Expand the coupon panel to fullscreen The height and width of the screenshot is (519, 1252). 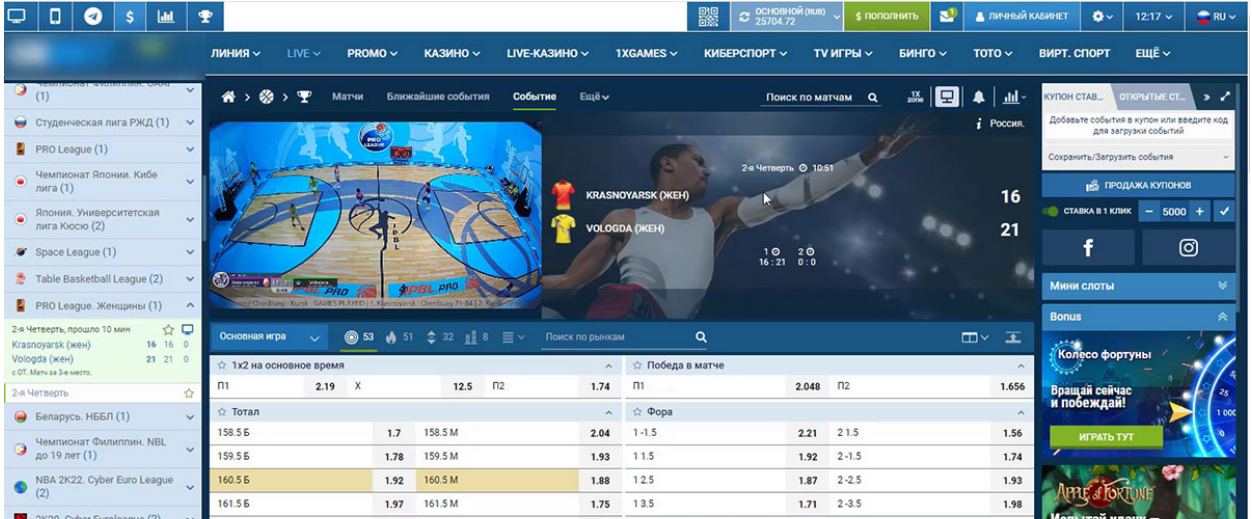[1225, 97]
